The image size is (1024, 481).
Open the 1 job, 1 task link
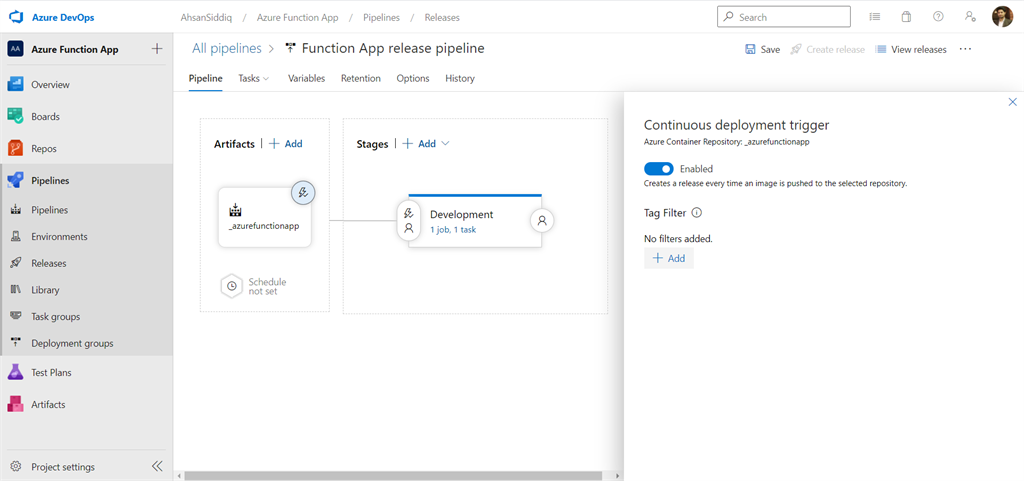pyautogui.click(x=453, y=230)
